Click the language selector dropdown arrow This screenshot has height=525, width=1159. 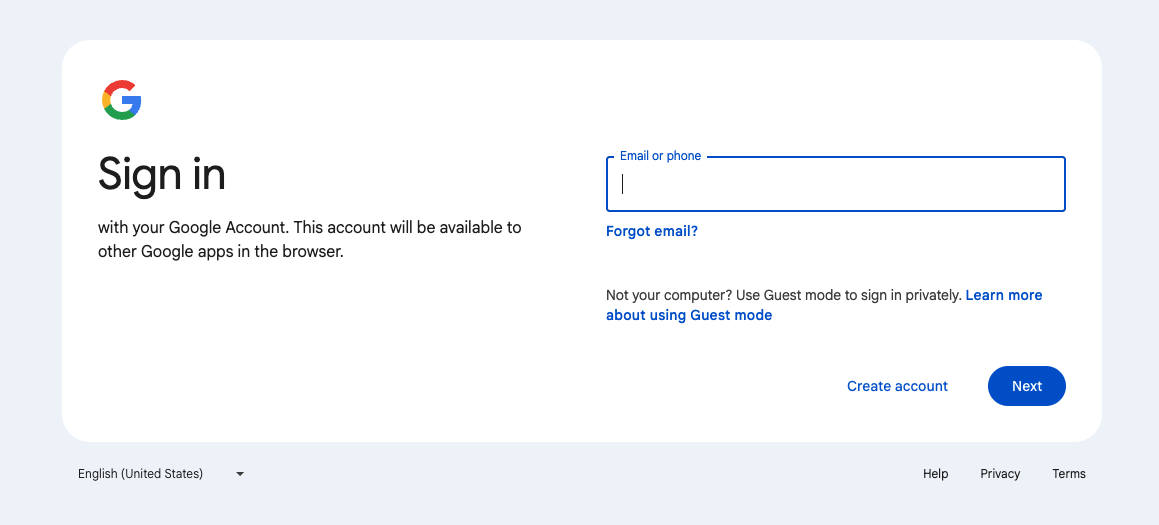pos(240,474)
